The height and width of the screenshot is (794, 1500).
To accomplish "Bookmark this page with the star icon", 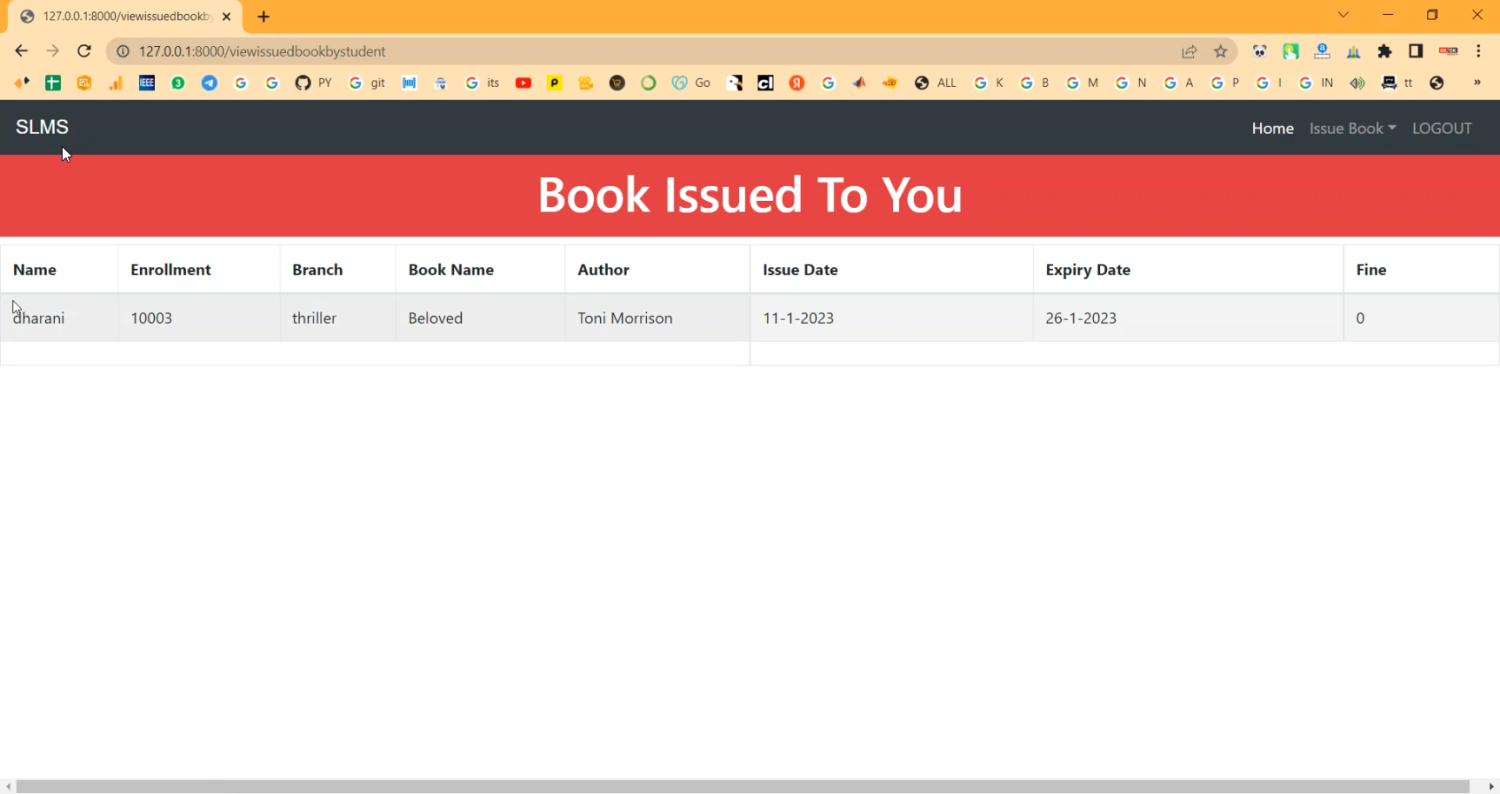I will point(1220,51).
